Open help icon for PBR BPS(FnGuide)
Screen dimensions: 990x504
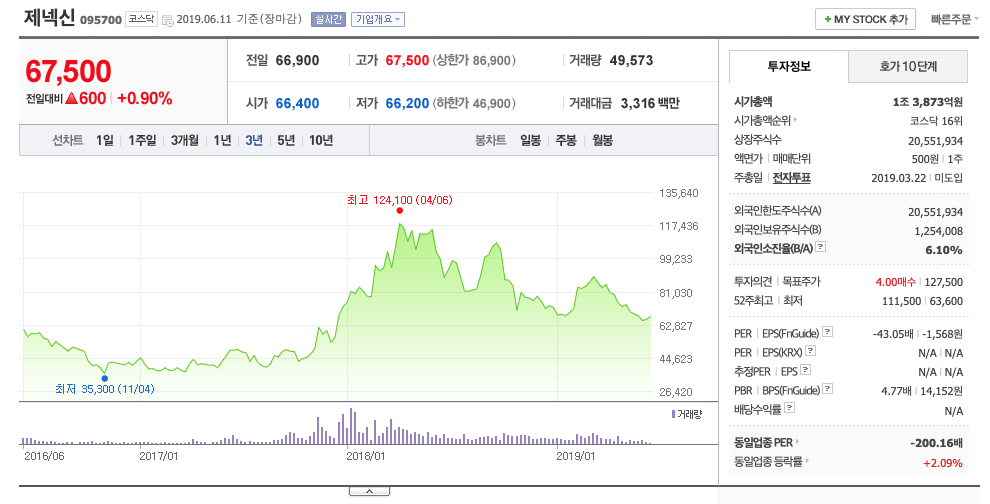828,389
